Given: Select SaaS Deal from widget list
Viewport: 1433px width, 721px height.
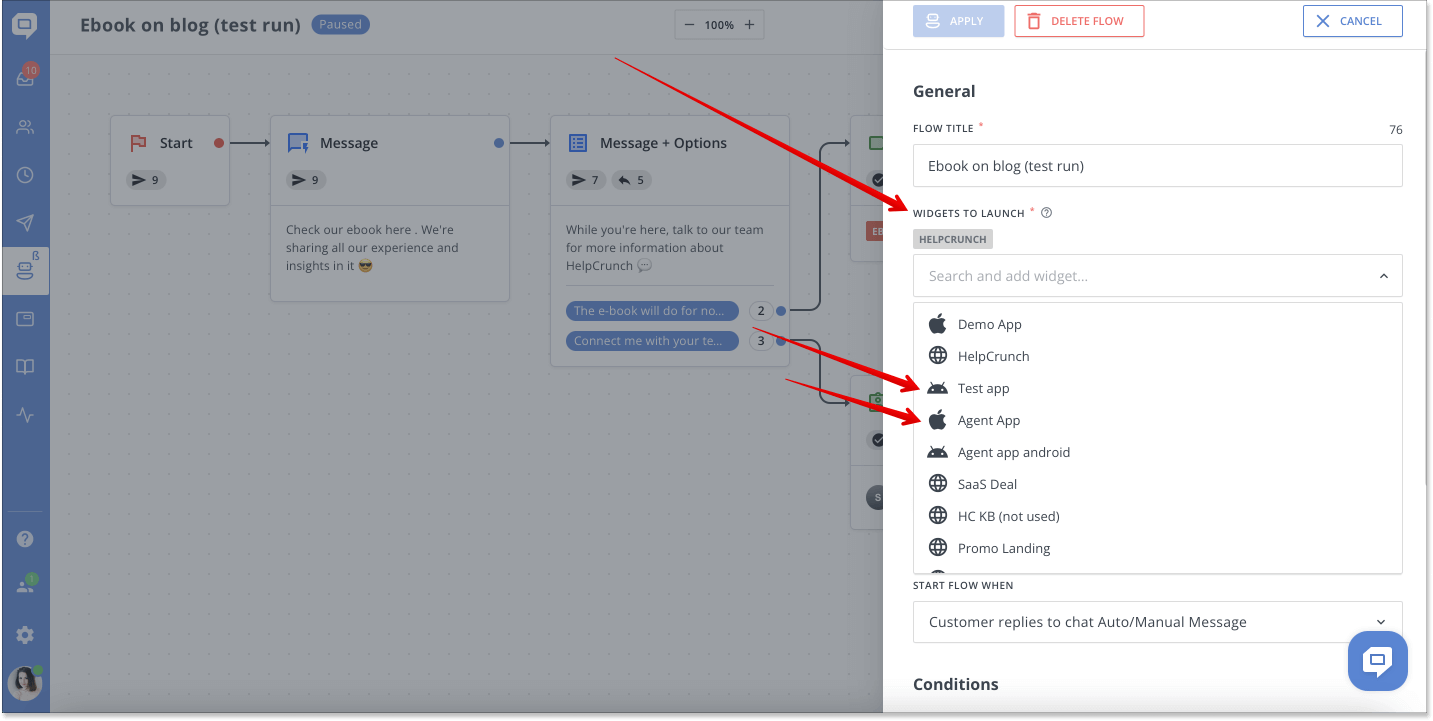Looking at the screenshot, I should (x=1157, y=484).
